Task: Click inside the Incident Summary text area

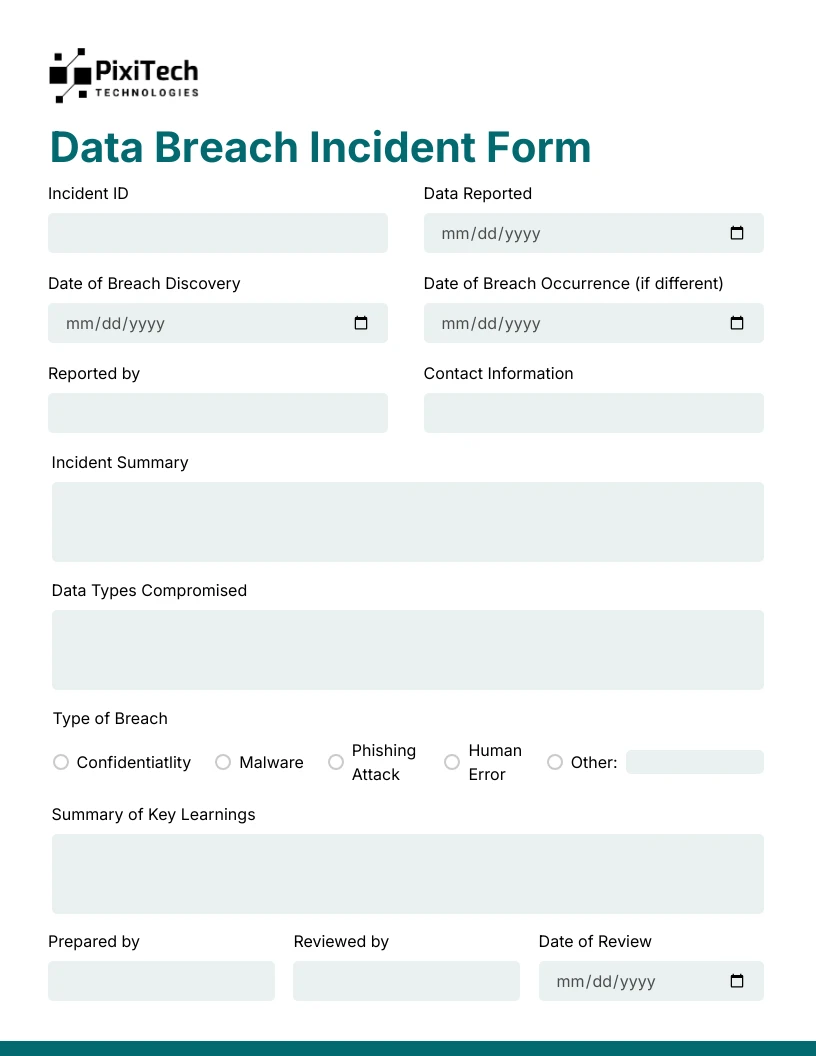Action: (407, 521)
